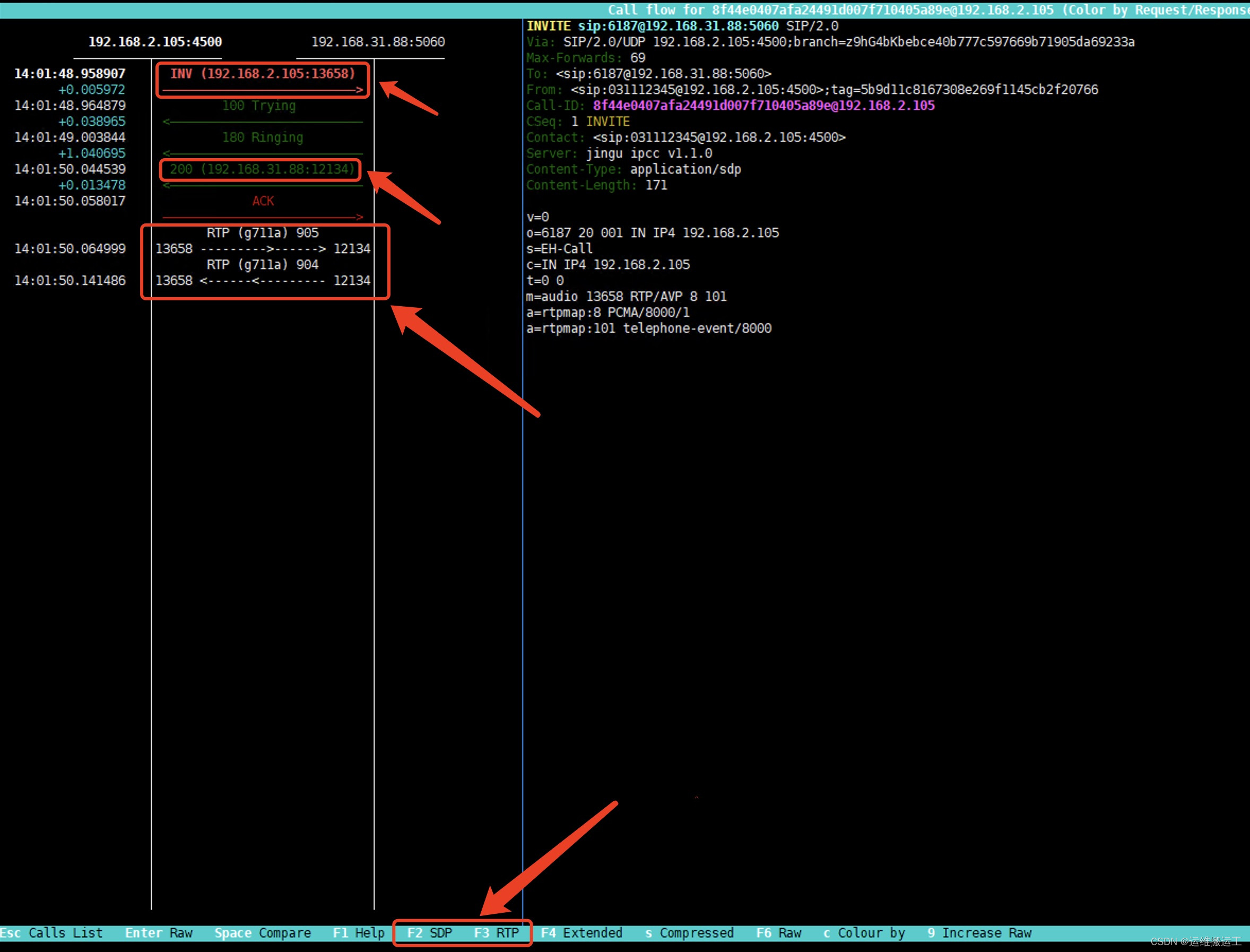
Task: Click Enter Raw in the bottom bar
Action: point(159,933)
